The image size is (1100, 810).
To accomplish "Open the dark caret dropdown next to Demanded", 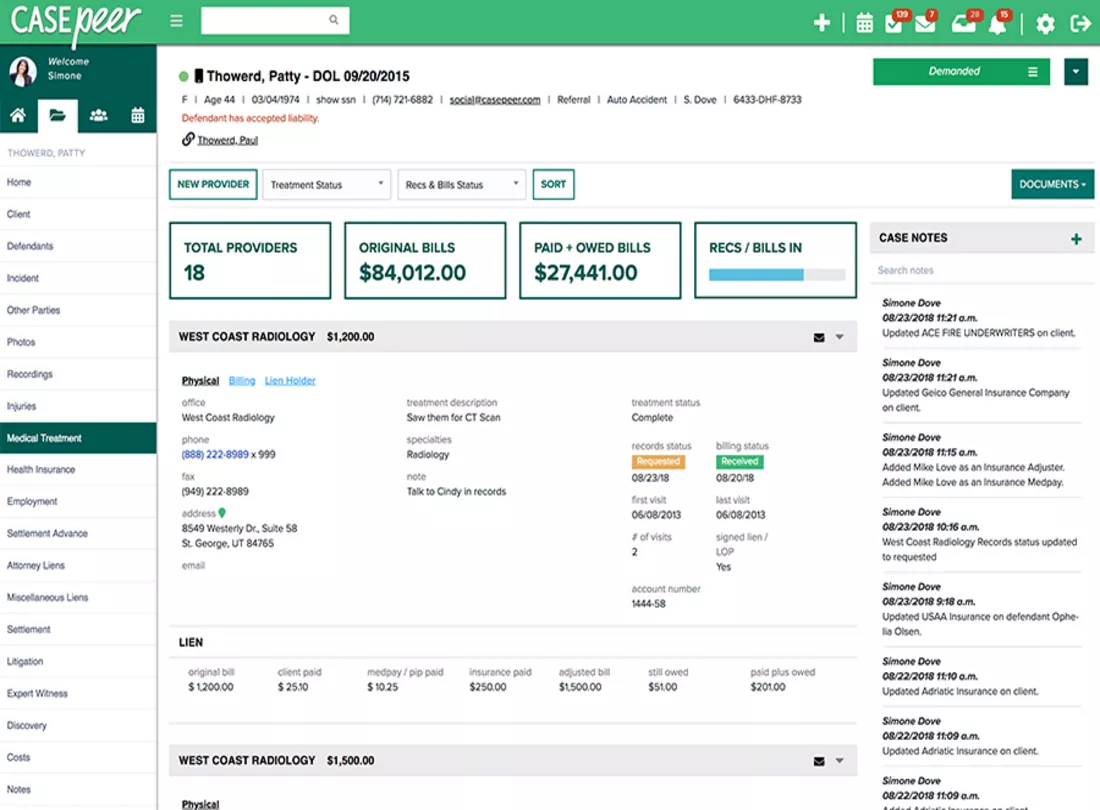I will (x=1075, y=72).
